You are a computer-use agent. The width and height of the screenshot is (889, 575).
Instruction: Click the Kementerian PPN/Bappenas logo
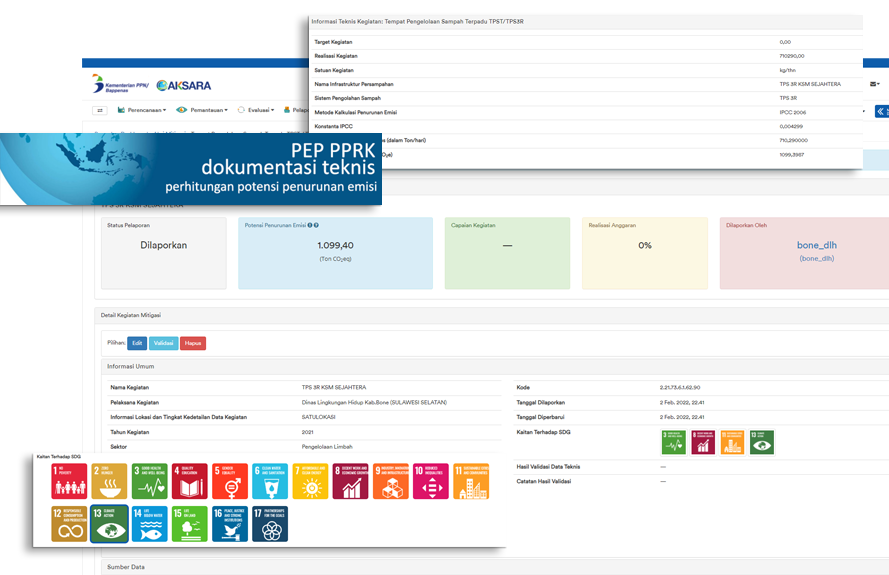point(118,85)
